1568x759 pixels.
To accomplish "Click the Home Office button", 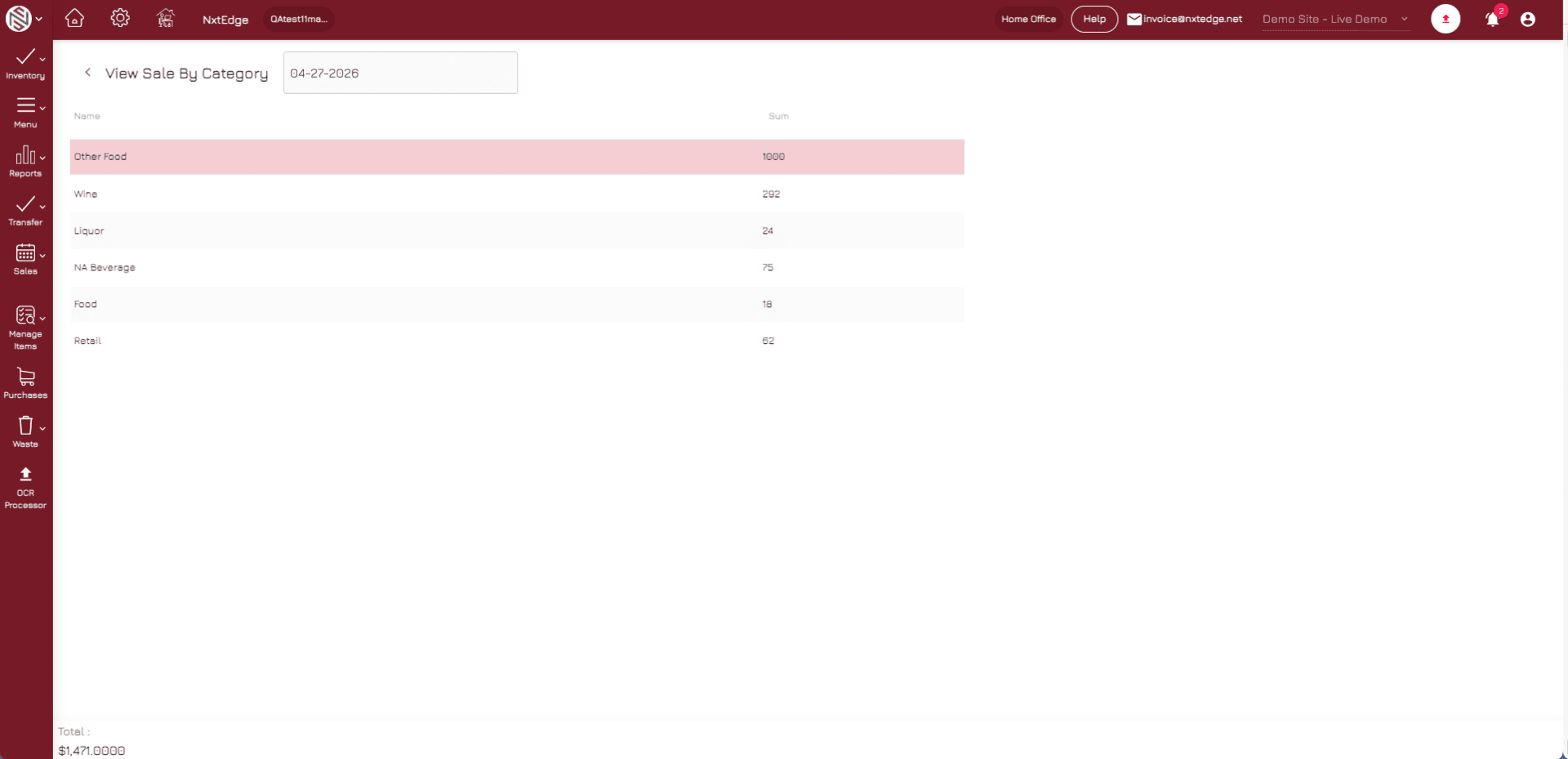I will pyautogui.click(x=1028, y=19).
